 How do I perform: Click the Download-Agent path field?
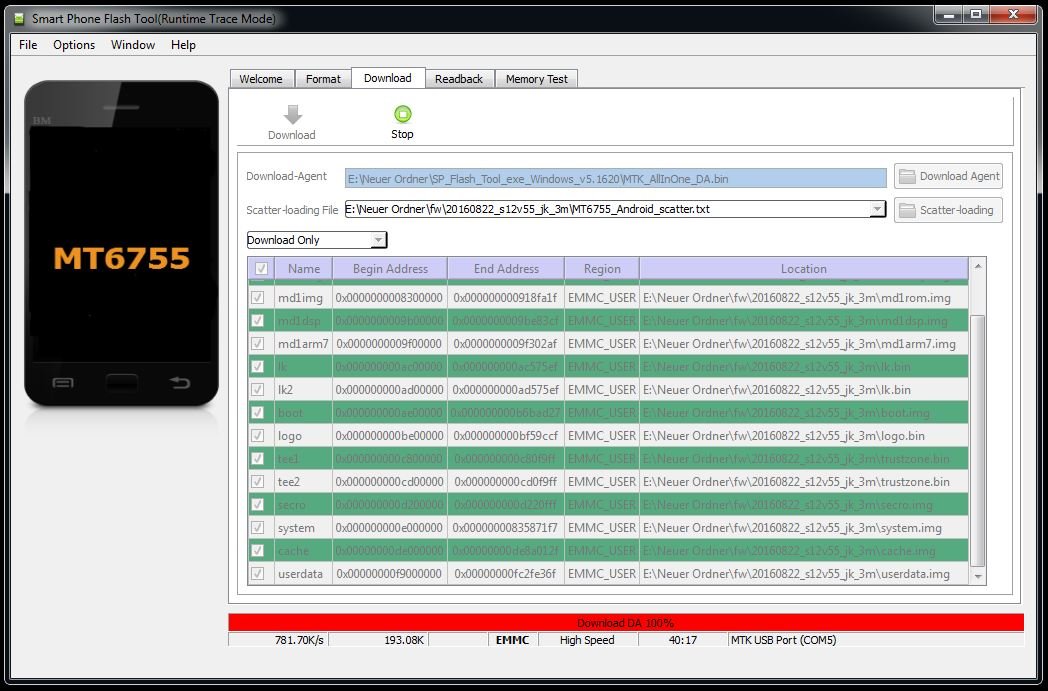[616, 178]
